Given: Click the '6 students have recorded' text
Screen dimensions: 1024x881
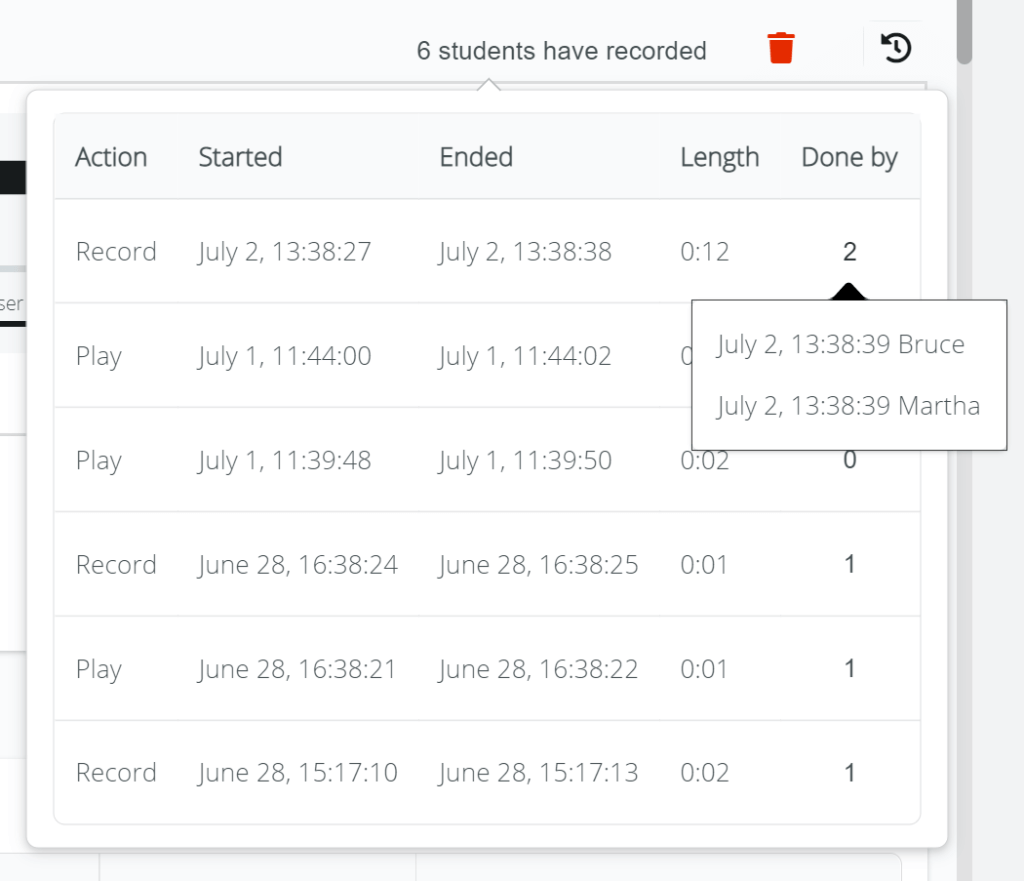Looking at the screenshot, I should tap(561, 51).
